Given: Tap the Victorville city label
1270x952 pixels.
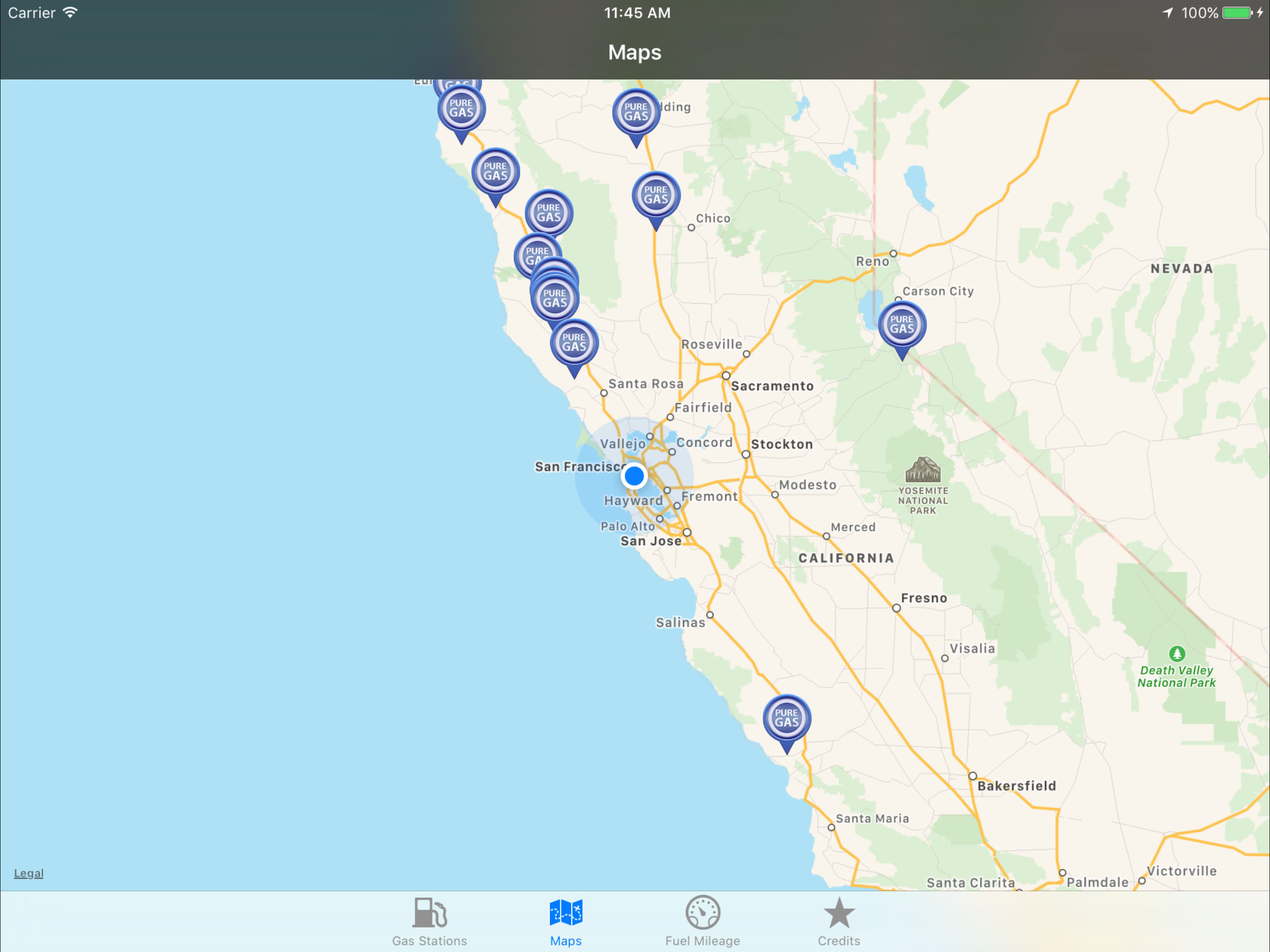Looking at the screenshot, I should click(1182, 871).
